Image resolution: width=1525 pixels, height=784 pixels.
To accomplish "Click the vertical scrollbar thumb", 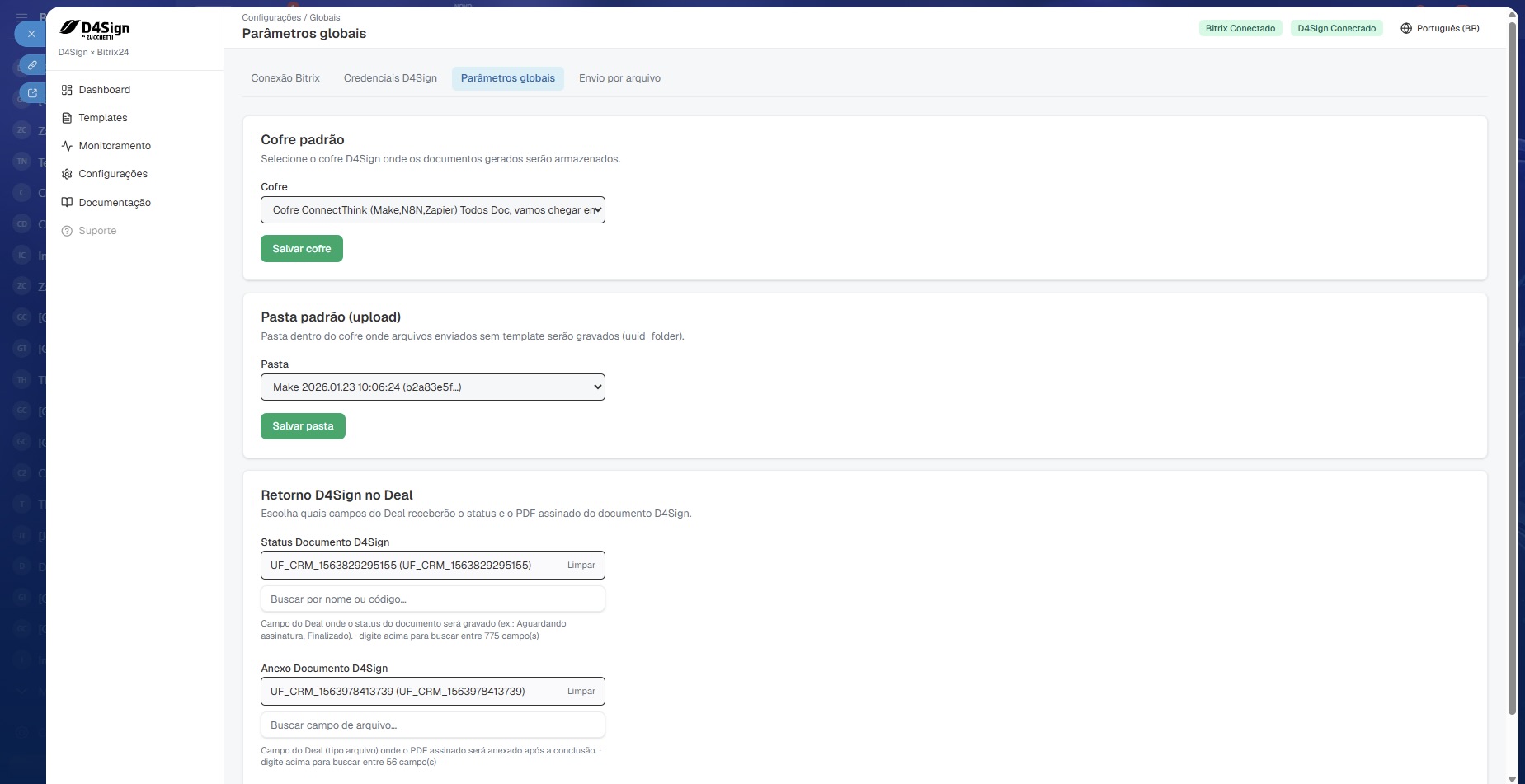I will point(1512,367).
